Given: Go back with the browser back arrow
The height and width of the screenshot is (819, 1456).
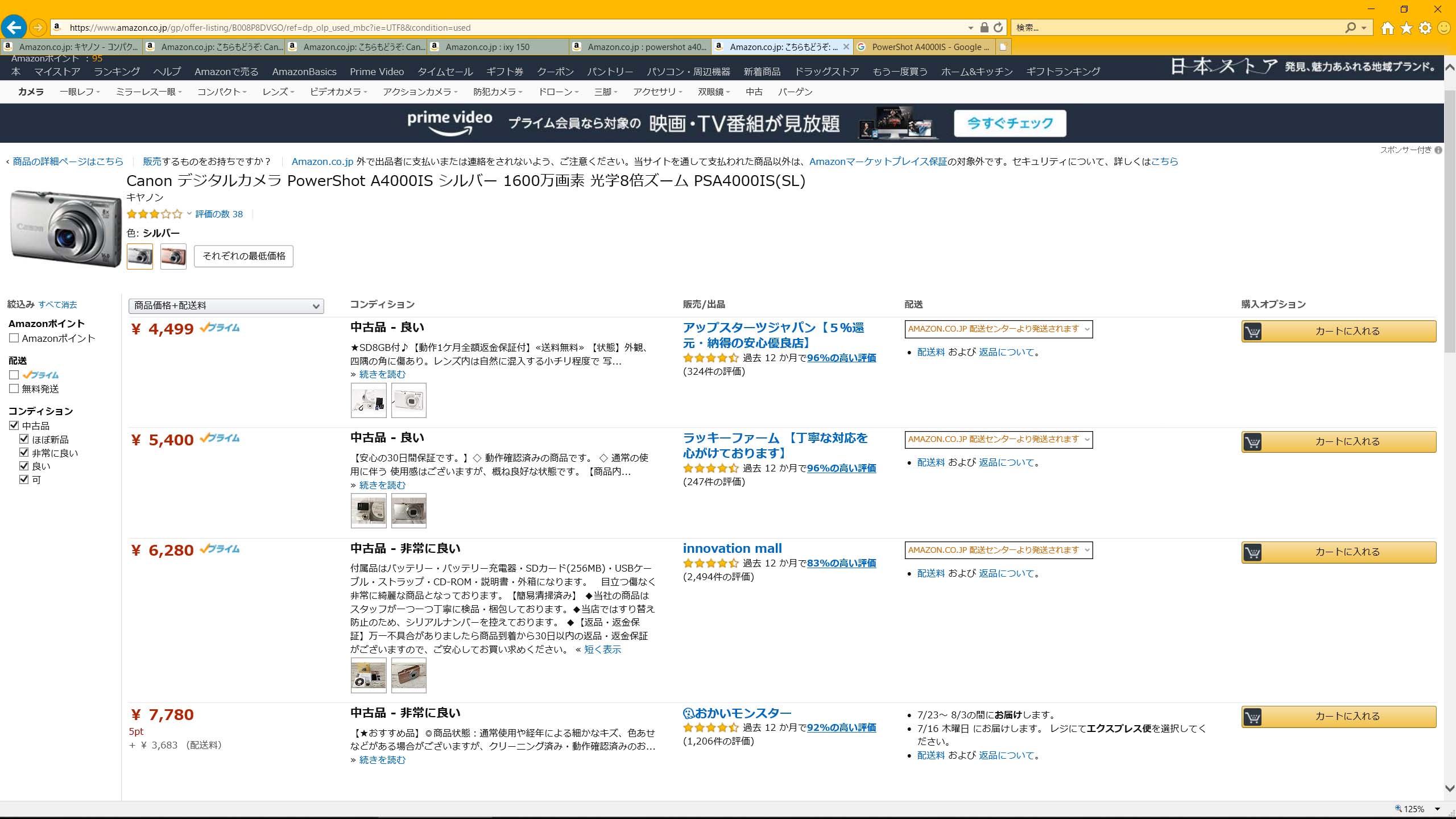Looking at the screenshot, I should (14, 27).
